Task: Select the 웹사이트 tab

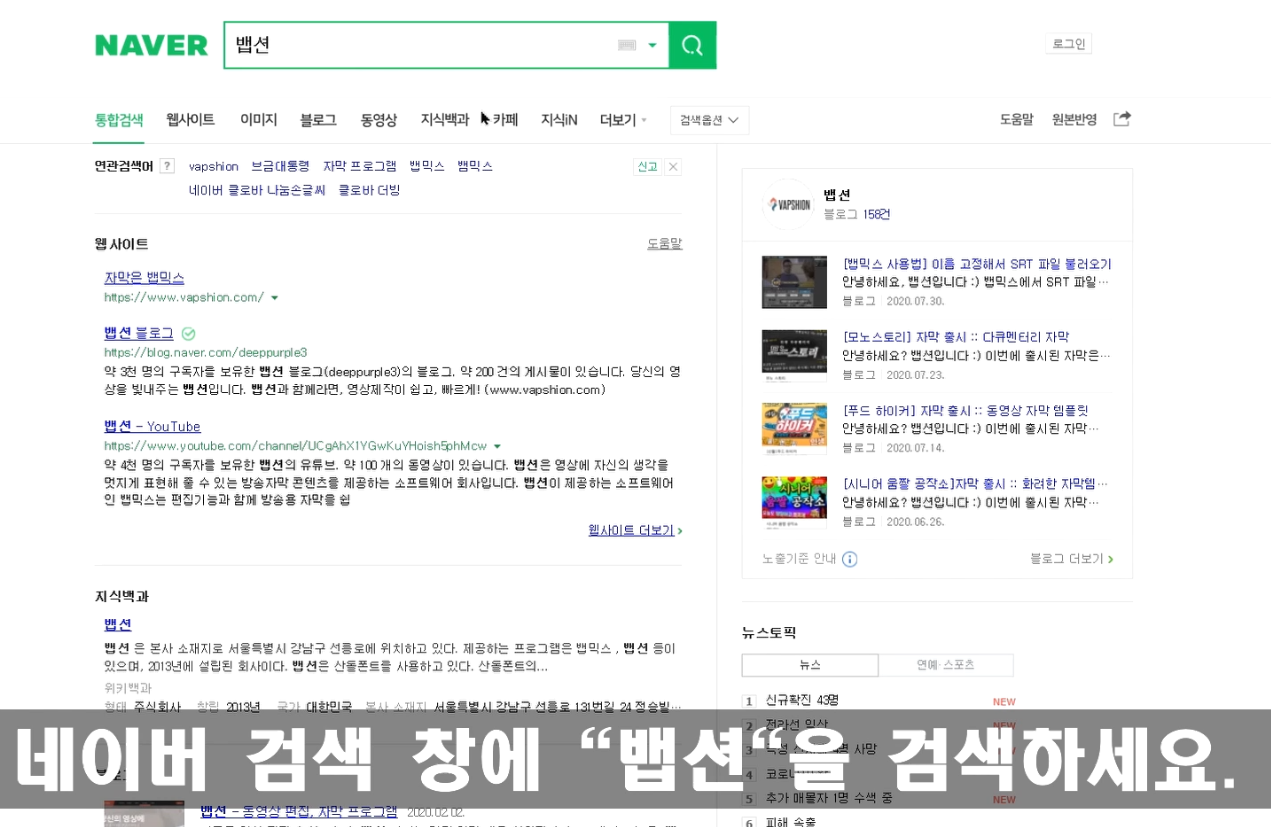Action: point(190,120)
